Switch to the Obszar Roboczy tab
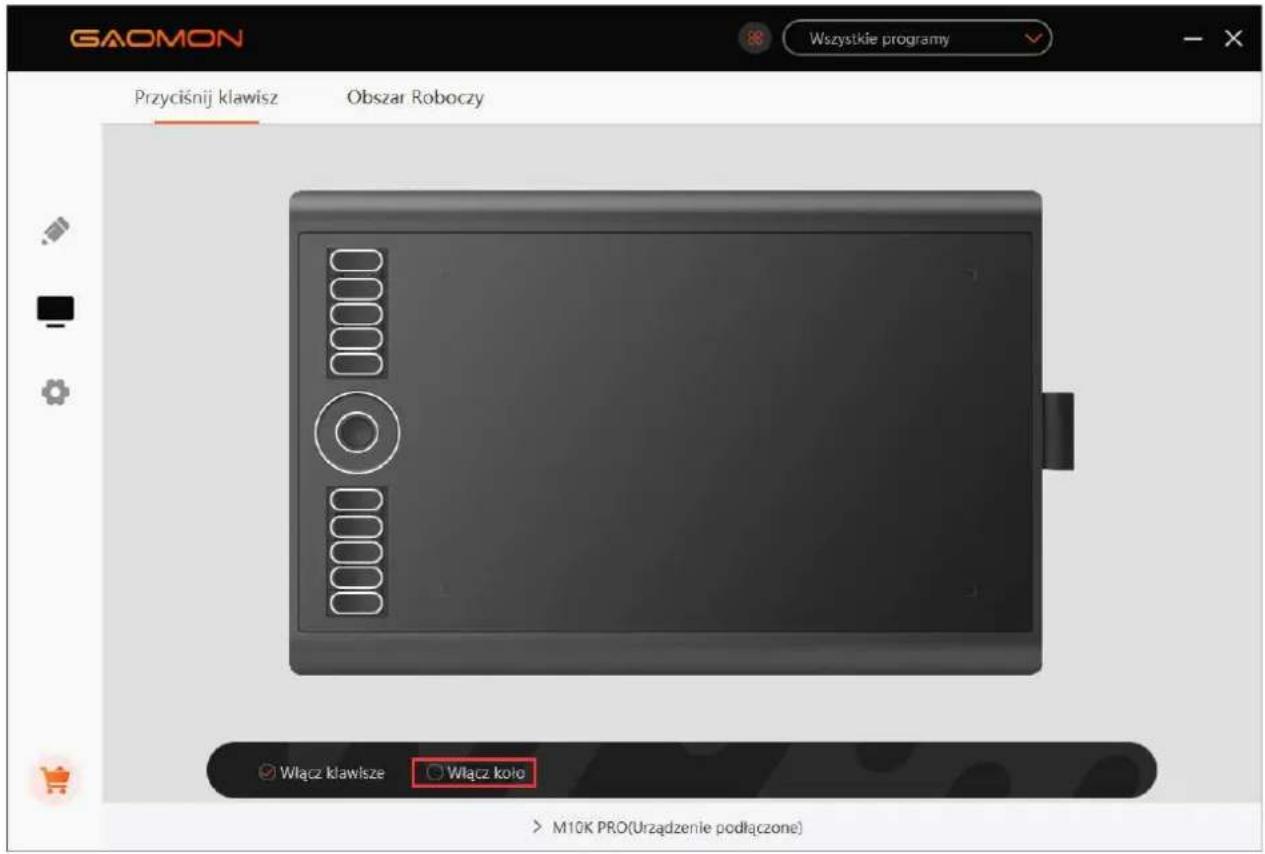This screenshot has height=854, width=1265. 415,98
